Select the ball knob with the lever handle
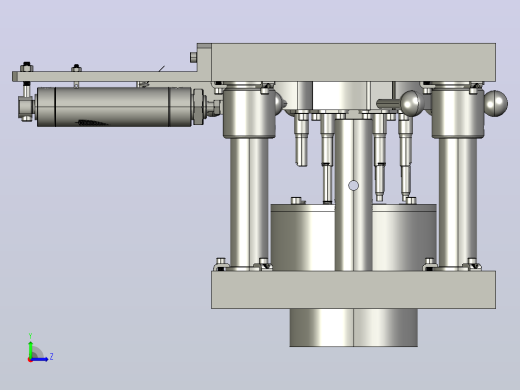Viewport: 520px width, 390px height. 411,103
